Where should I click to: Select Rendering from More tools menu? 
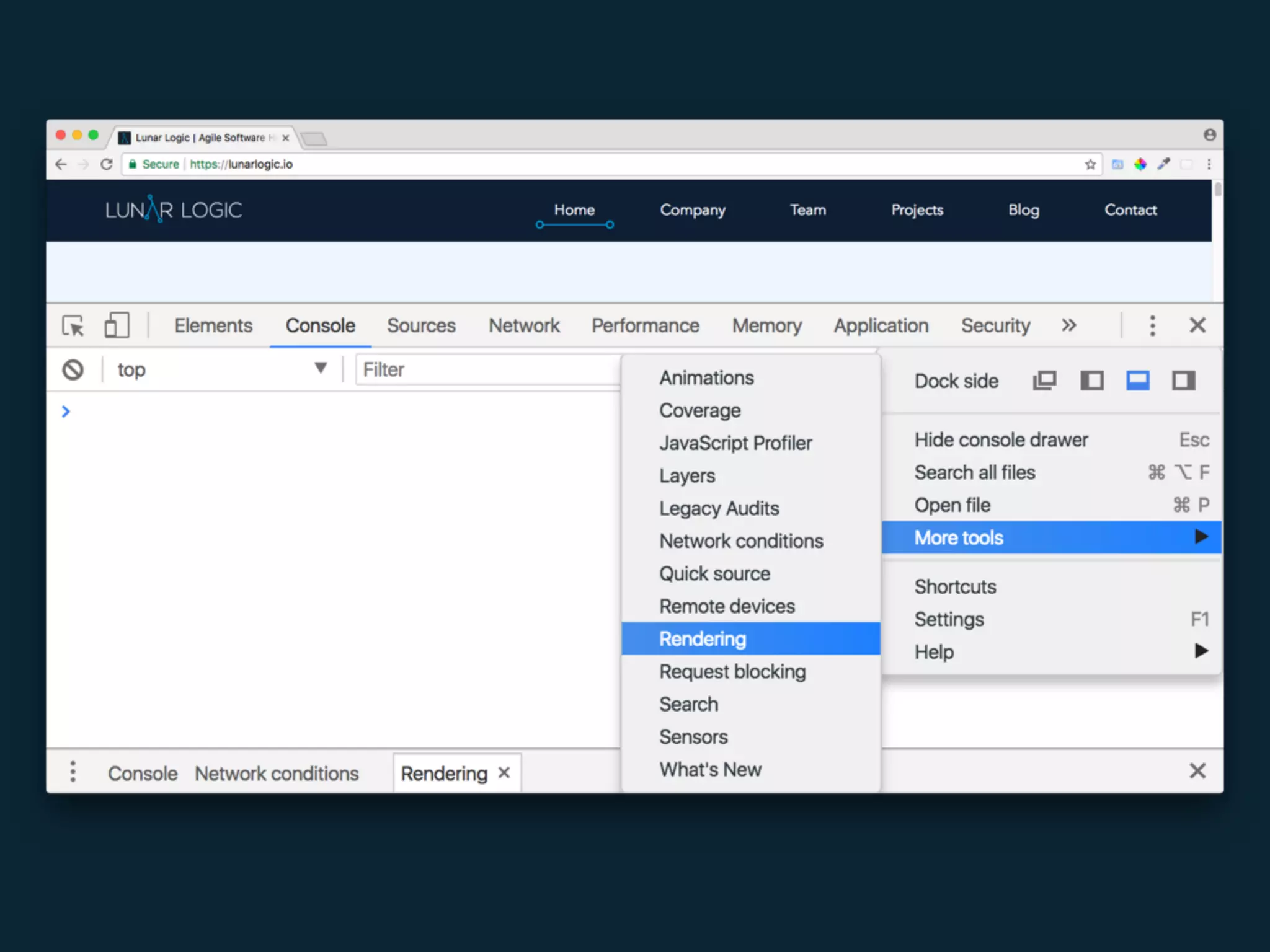tap(703, 639)
